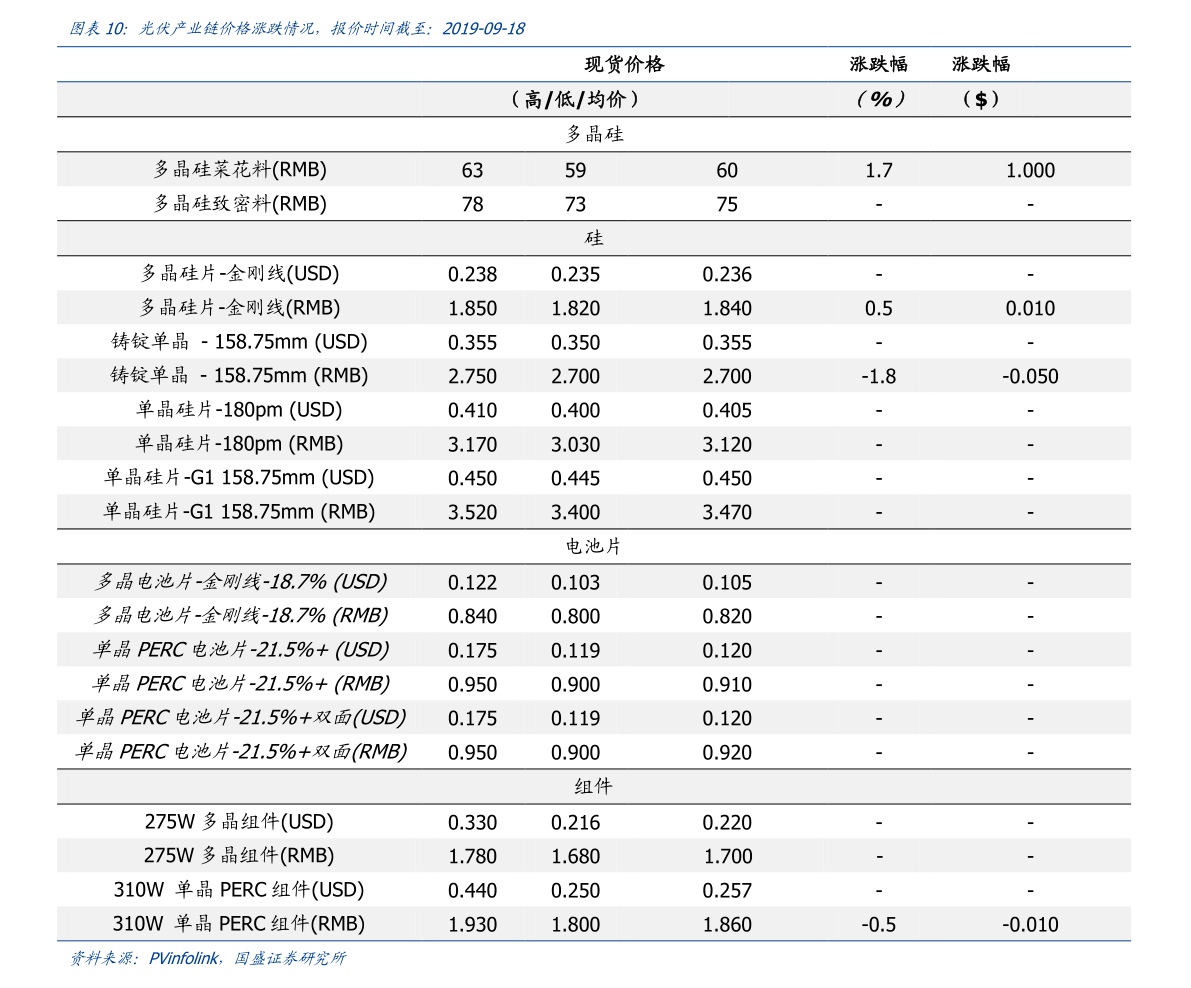1191x988 pixels.
Task: Select 多晶电池片-金刚线-18.7% (USD) label
Action: [x=240, y=582]
